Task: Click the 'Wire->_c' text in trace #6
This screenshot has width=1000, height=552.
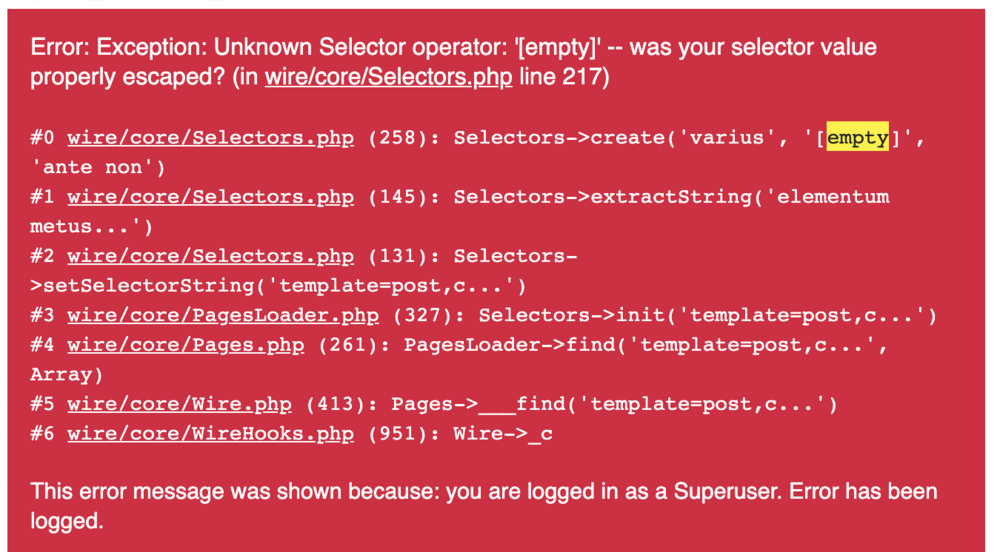Action: [503, 434]
